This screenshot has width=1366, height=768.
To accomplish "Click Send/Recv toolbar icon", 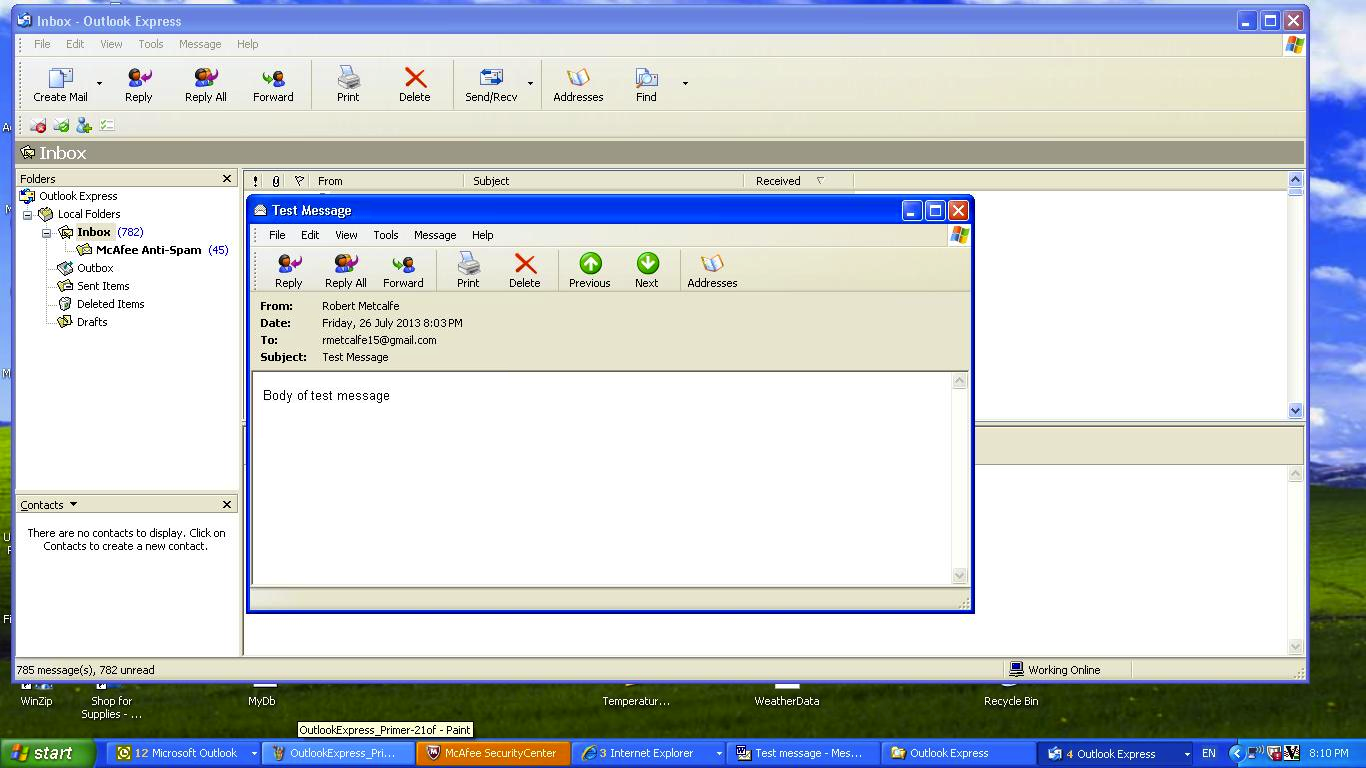I will point(491,84).
